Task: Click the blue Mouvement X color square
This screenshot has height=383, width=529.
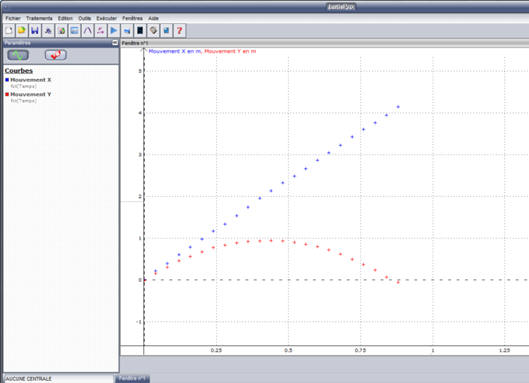Action: pyautogui.click(x=7, y=80)
